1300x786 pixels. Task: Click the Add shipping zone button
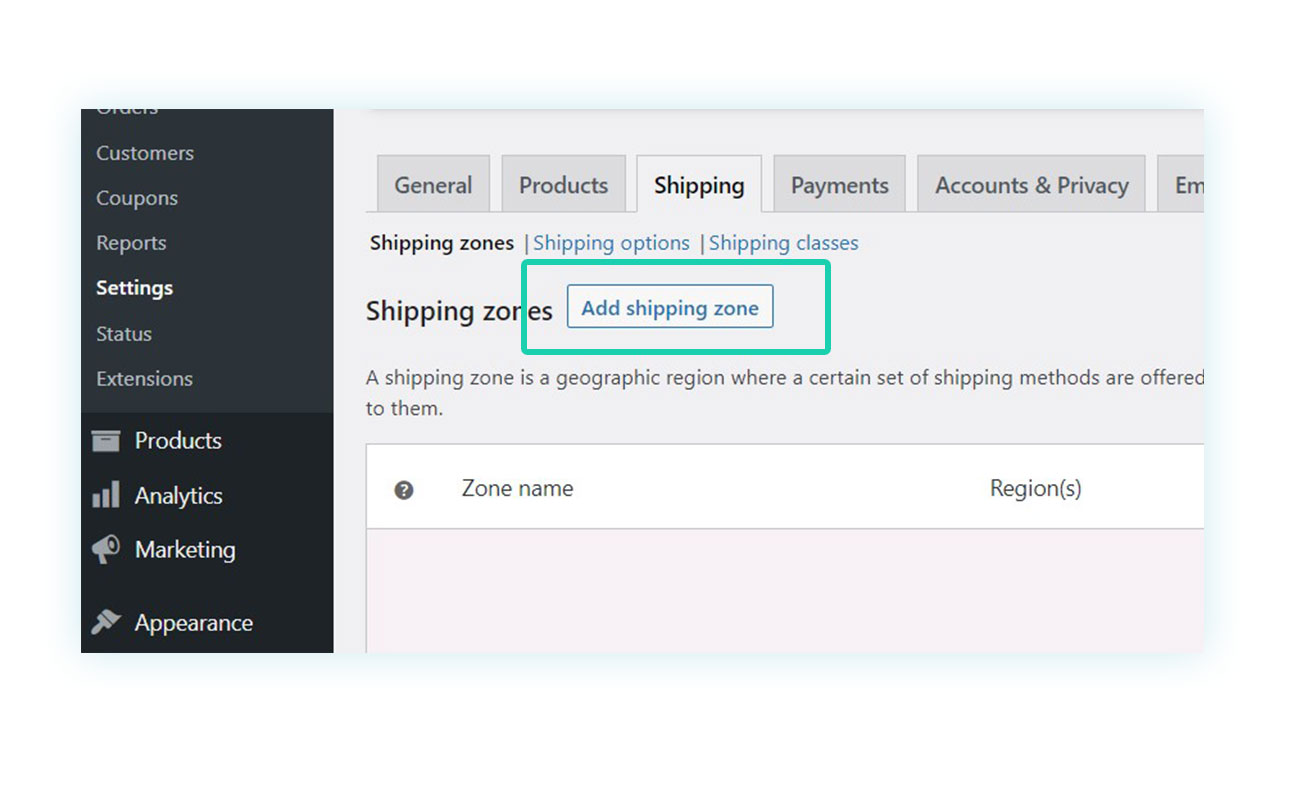670,308
